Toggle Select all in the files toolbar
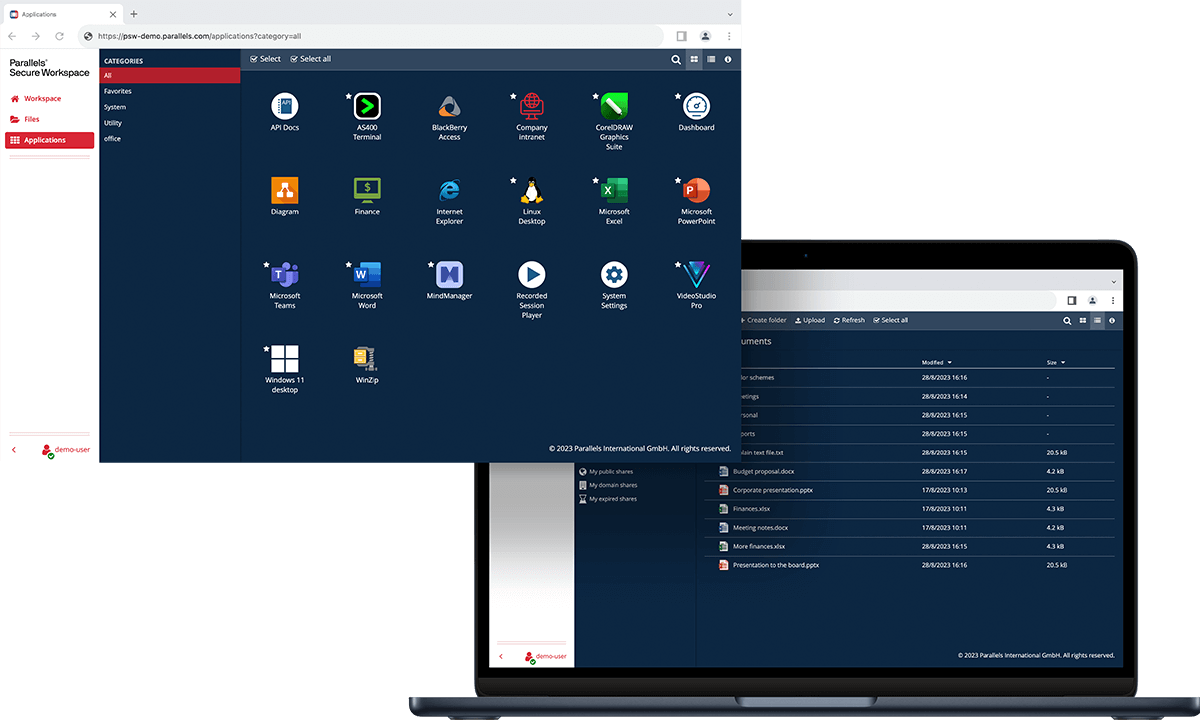This screenshot has height=720, width=1200. 891,321
